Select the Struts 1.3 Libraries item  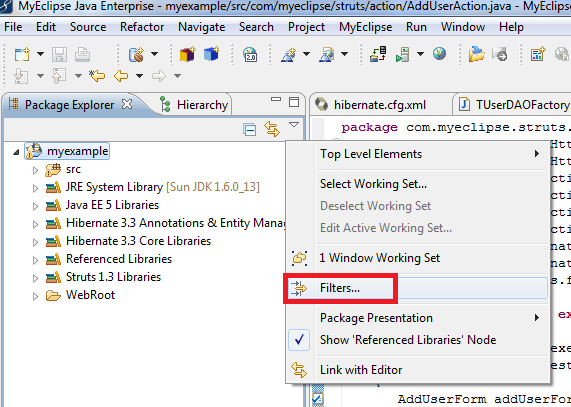point(113,277)
